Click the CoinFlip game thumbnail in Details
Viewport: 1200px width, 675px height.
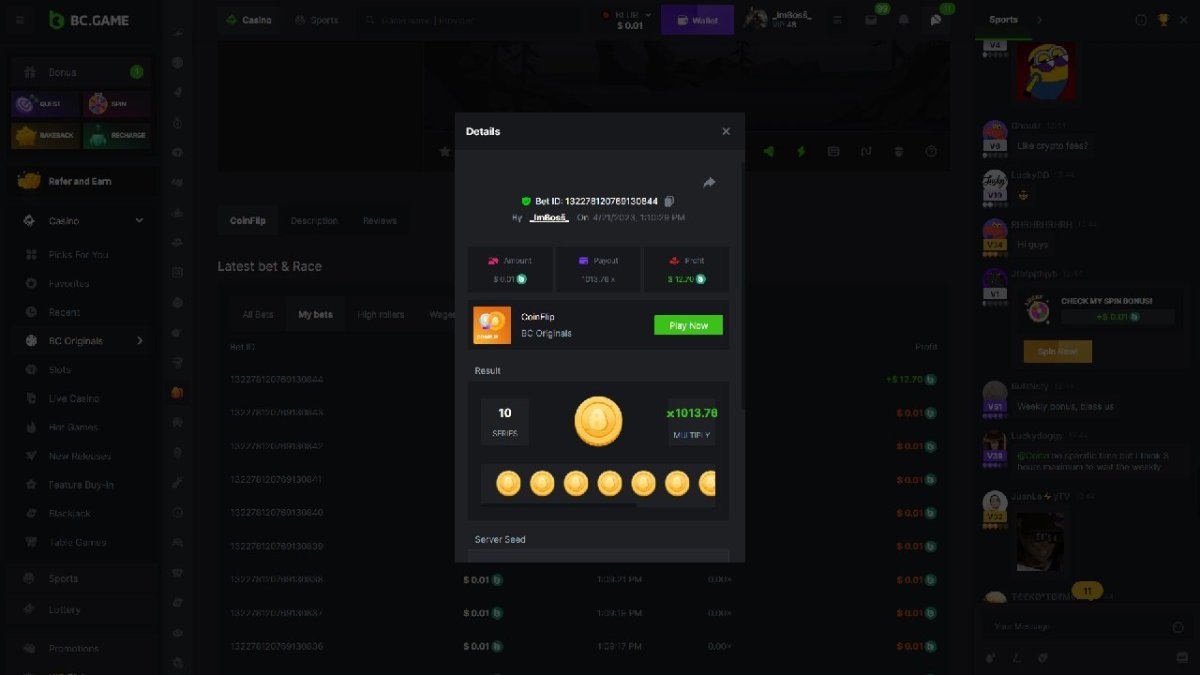tap(492, 325)
